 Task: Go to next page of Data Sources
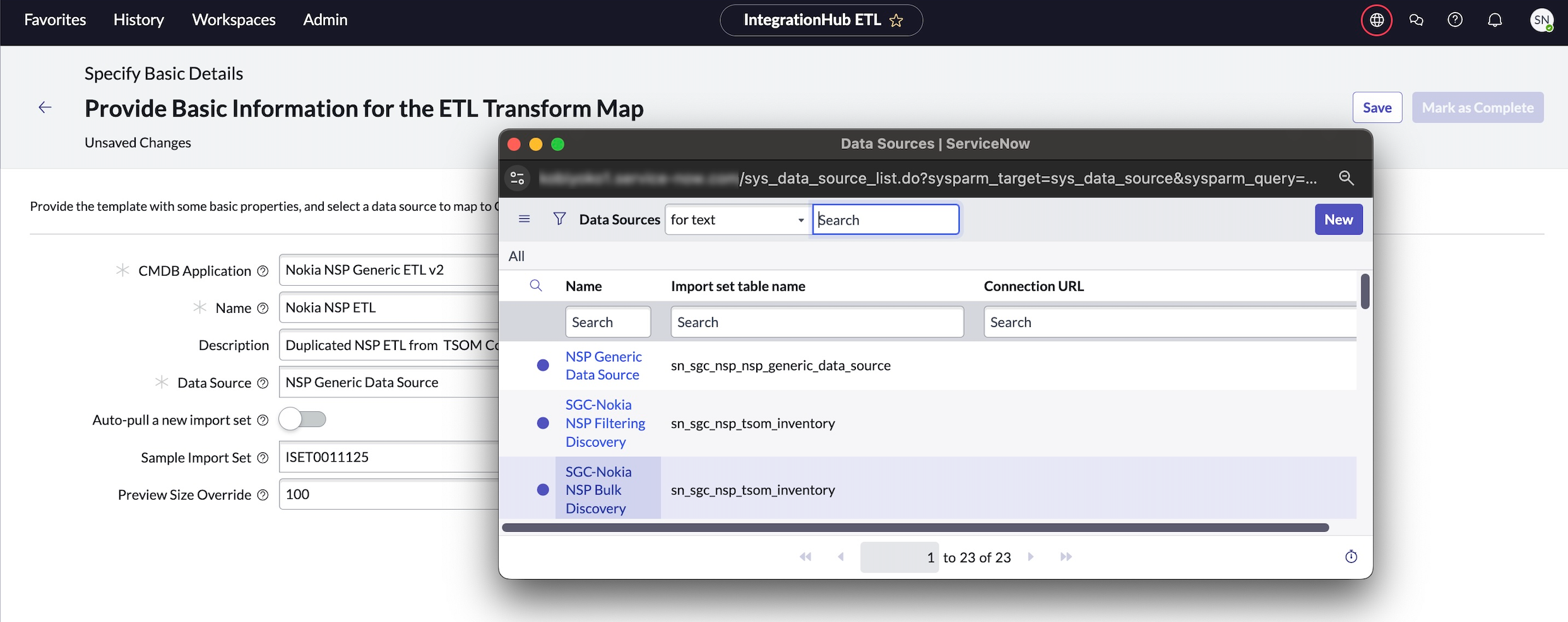click(x=1031, y=557)
